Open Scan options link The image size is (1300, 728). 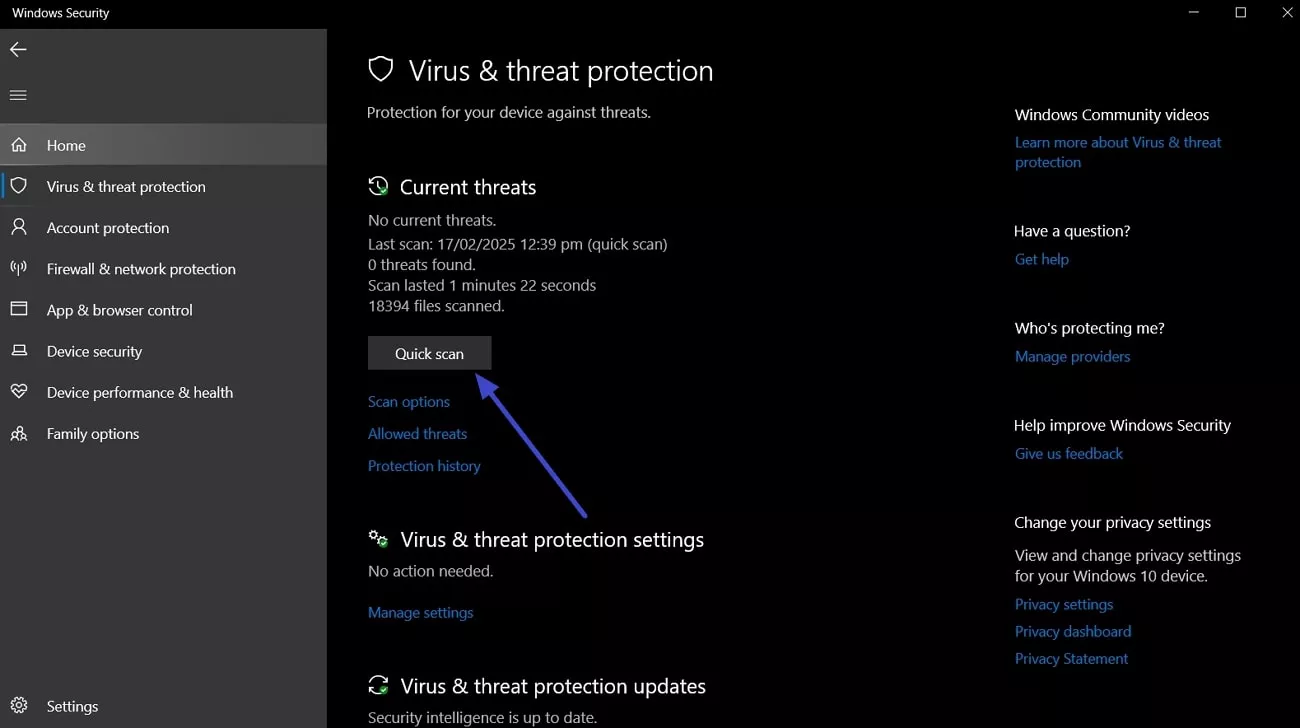(x=409, y=402)
